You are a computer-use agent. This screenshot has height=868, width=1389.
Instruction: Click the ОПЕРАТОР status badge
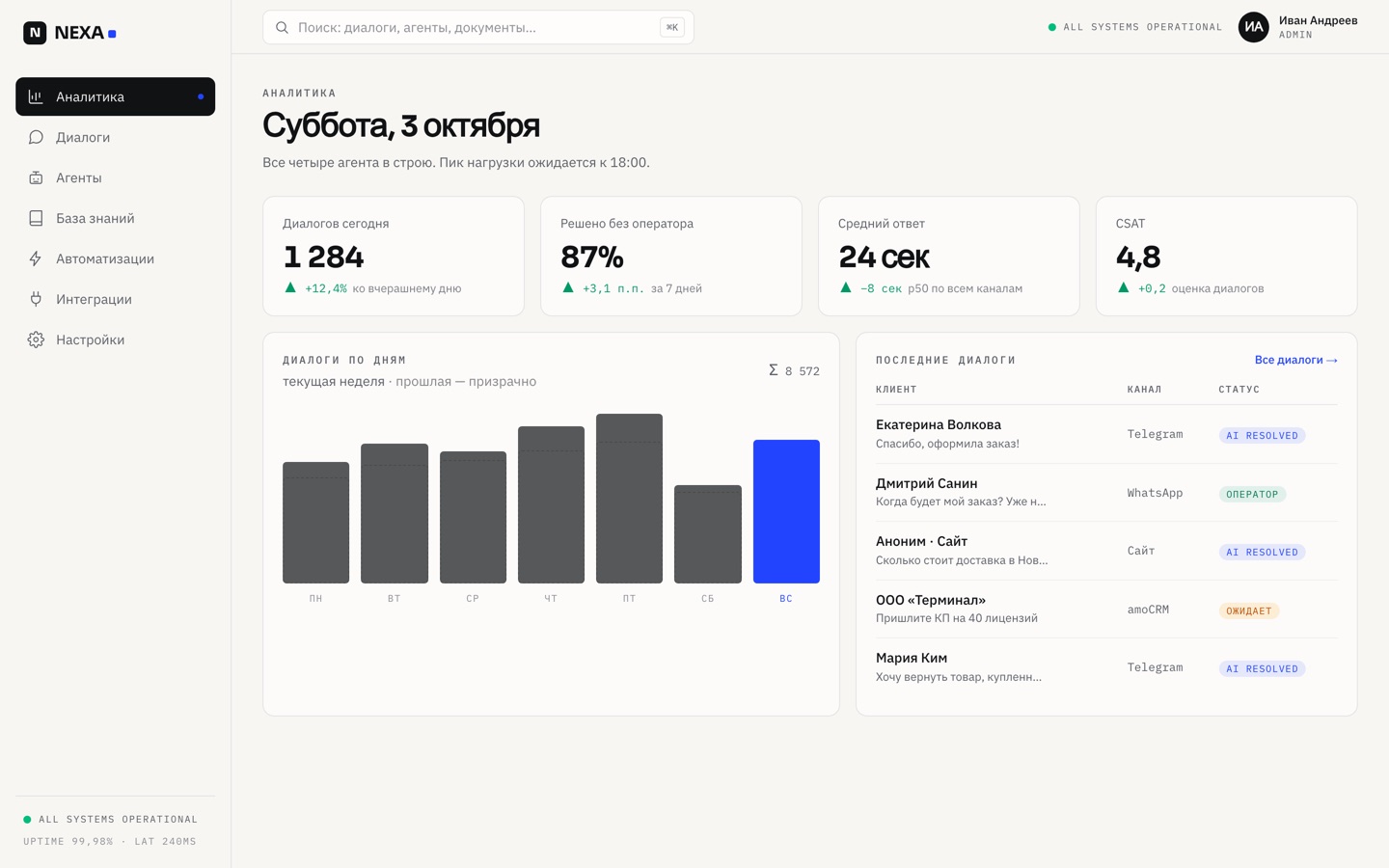click(x=1252, y=494)
